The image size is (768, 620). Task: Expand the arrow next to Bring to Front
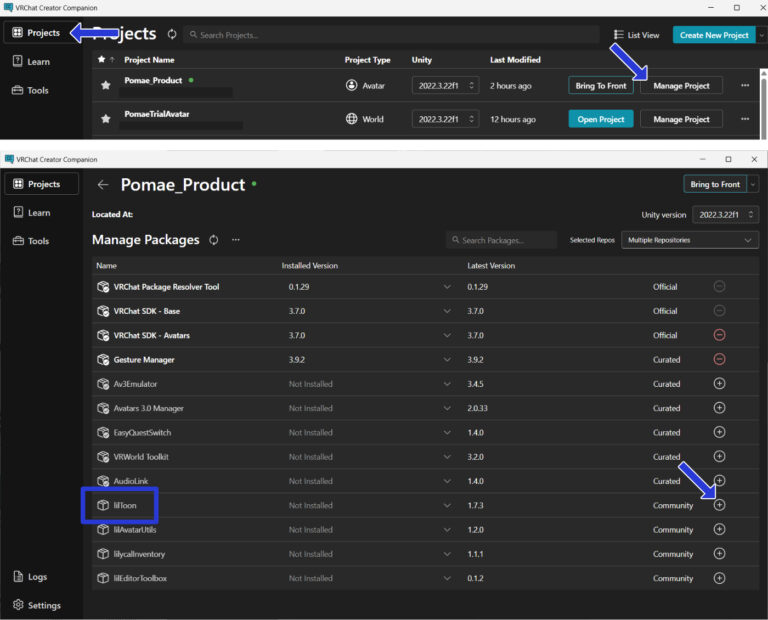point(752,184)
